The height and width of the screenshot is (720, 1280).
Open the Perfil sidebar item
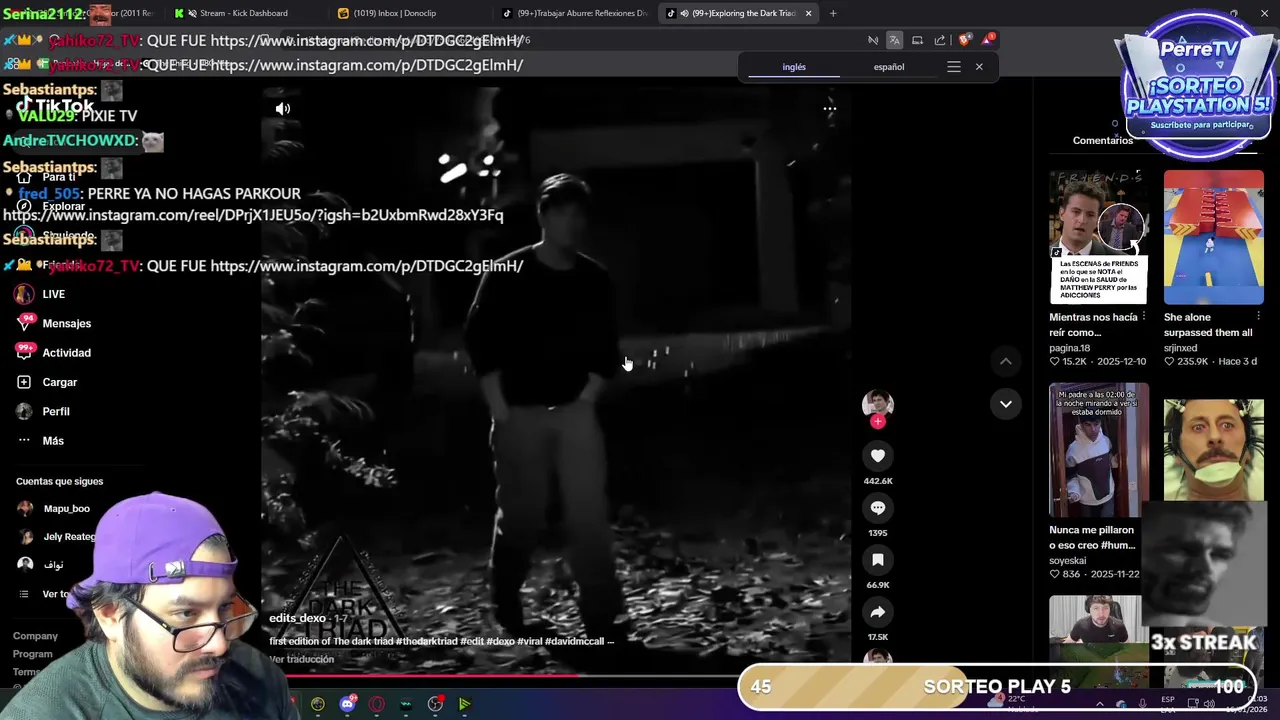(x=56, y=412)
